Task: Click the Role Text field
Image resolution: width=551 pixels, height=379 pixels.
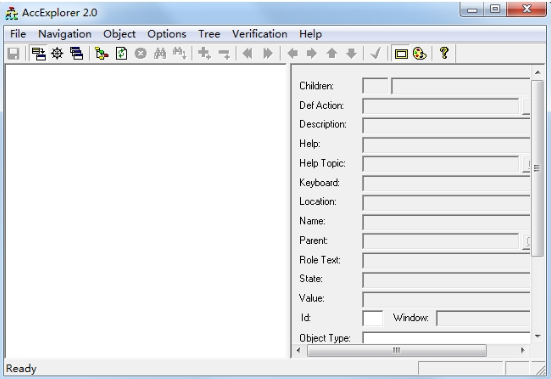Action: click(446, 261)
